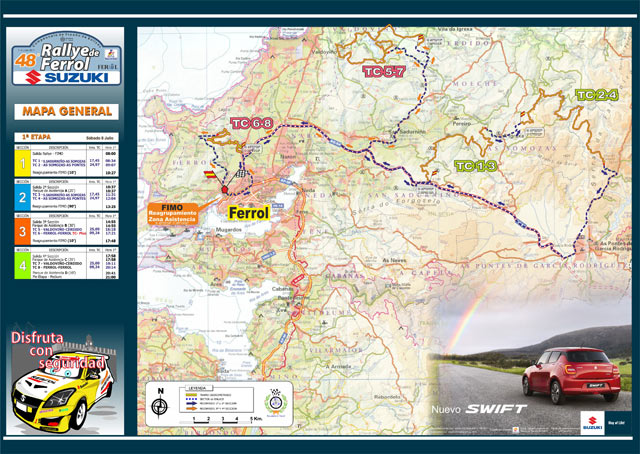Click the Vila da Igrexa place name
Screen dimensions: 640x454
(x=455, y=29)
